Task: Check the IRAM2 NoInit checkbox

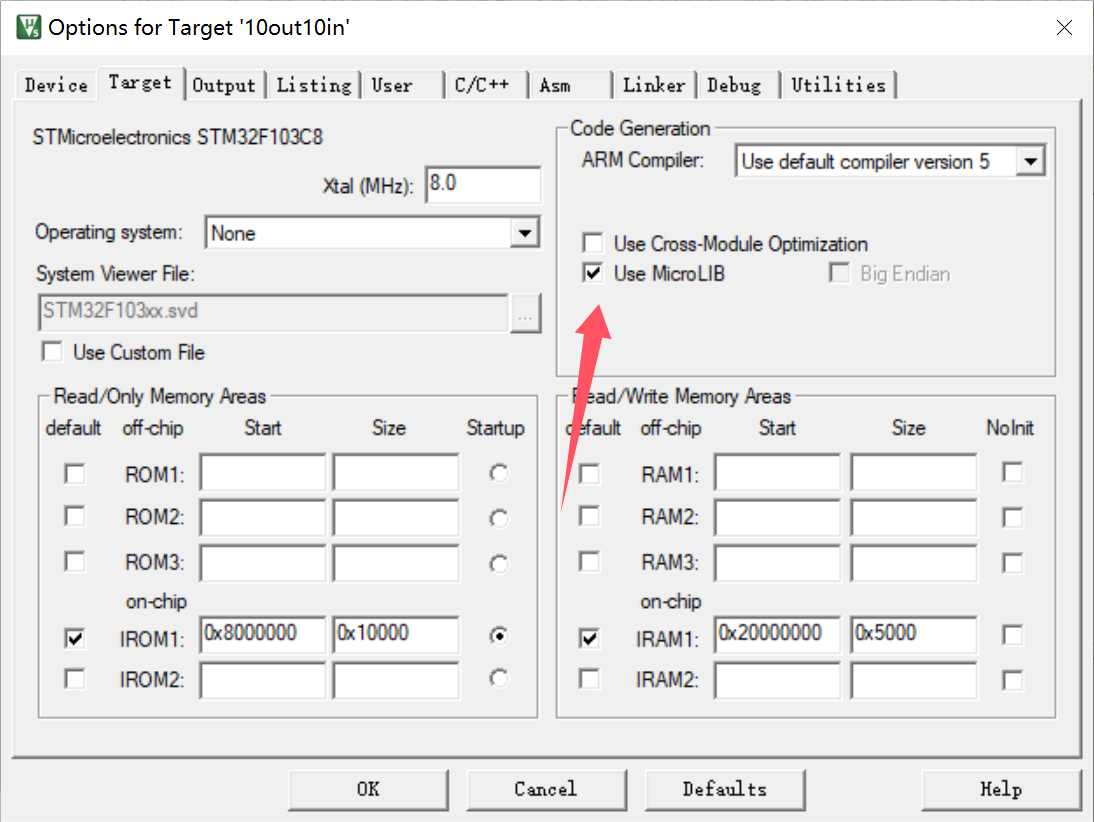Action: 1012,680
